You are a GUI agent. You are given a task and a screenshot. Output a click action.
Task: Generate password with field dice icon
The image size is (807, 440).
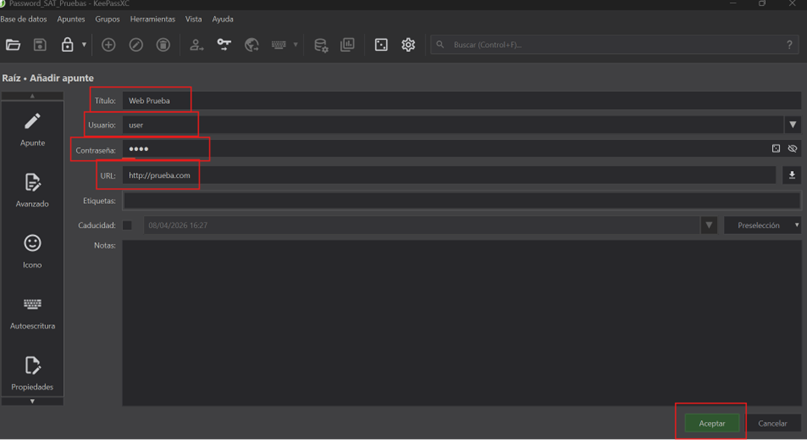pyautogui.click(x=776, y=149)
